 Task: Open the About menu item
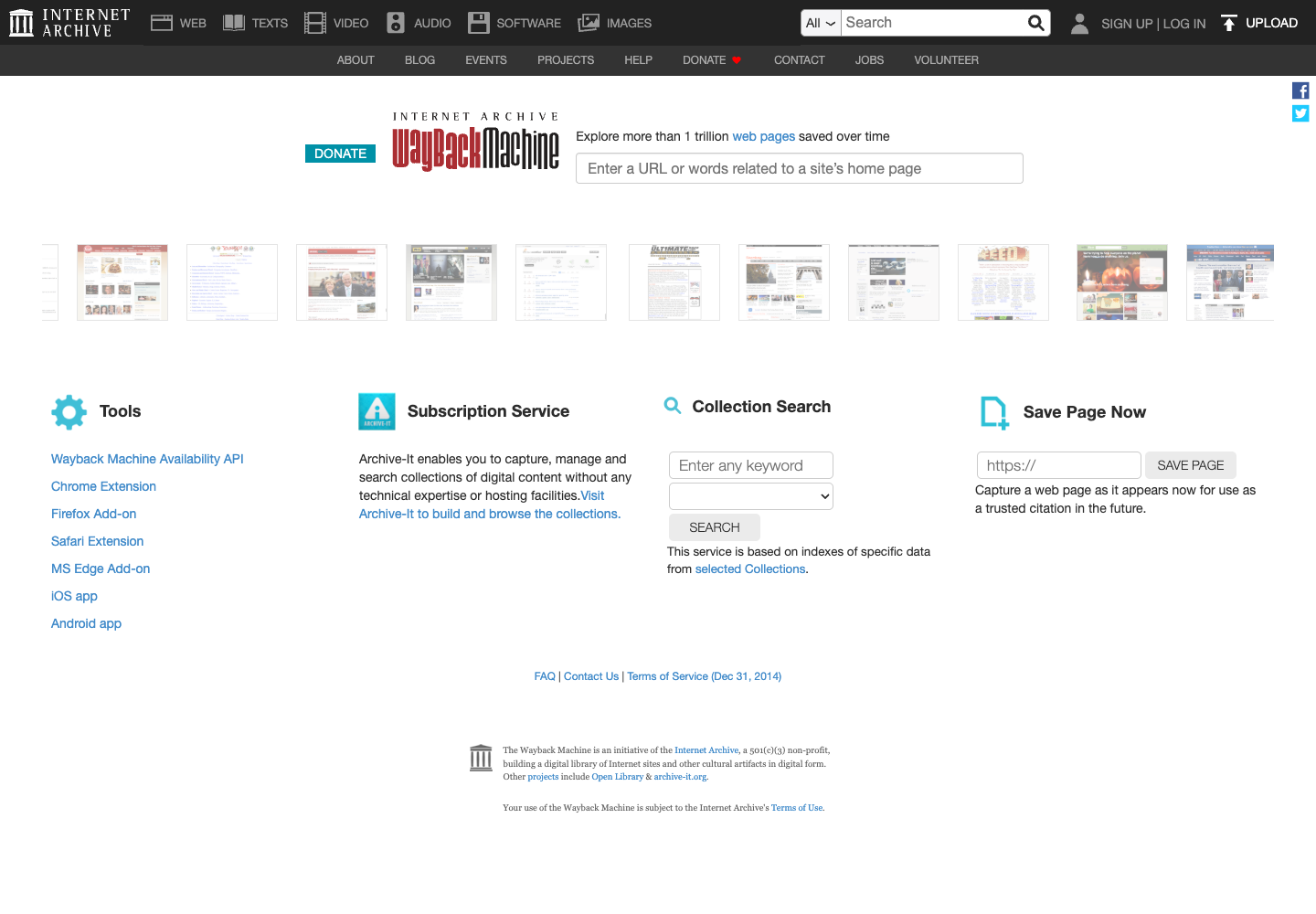coord(356,60)
